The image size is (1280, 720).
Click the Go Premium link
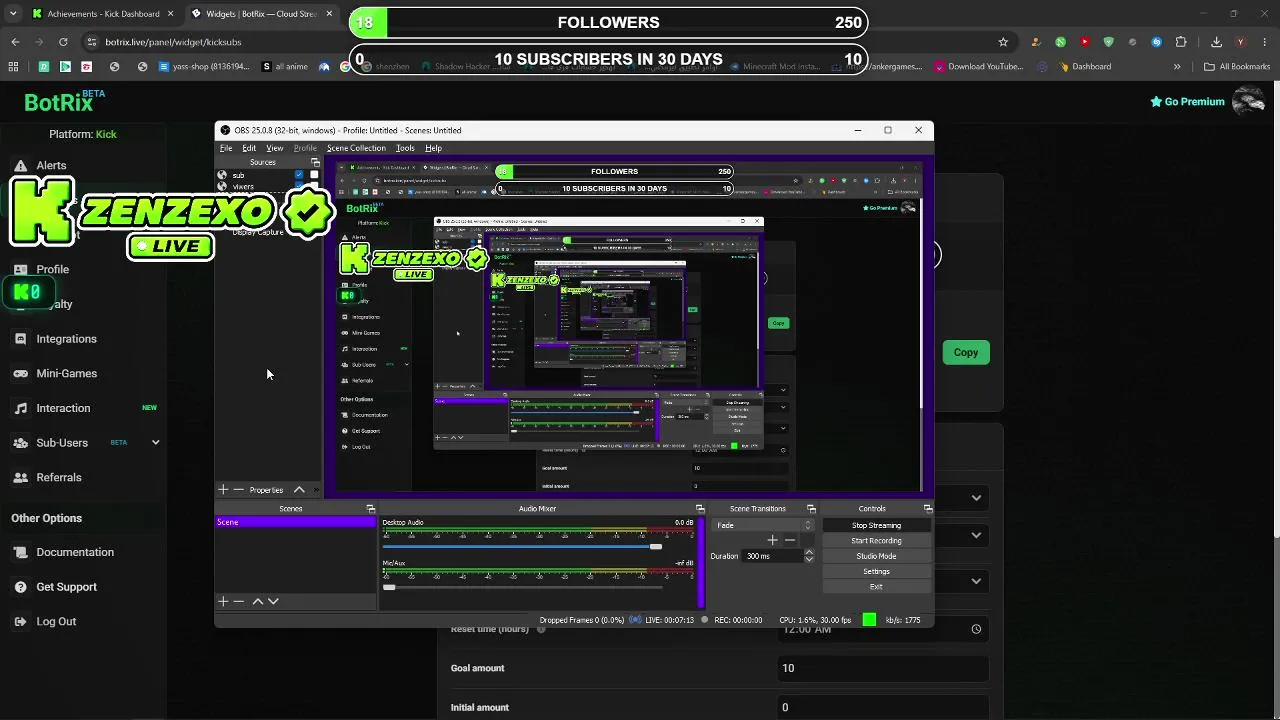coord(1187,101)
